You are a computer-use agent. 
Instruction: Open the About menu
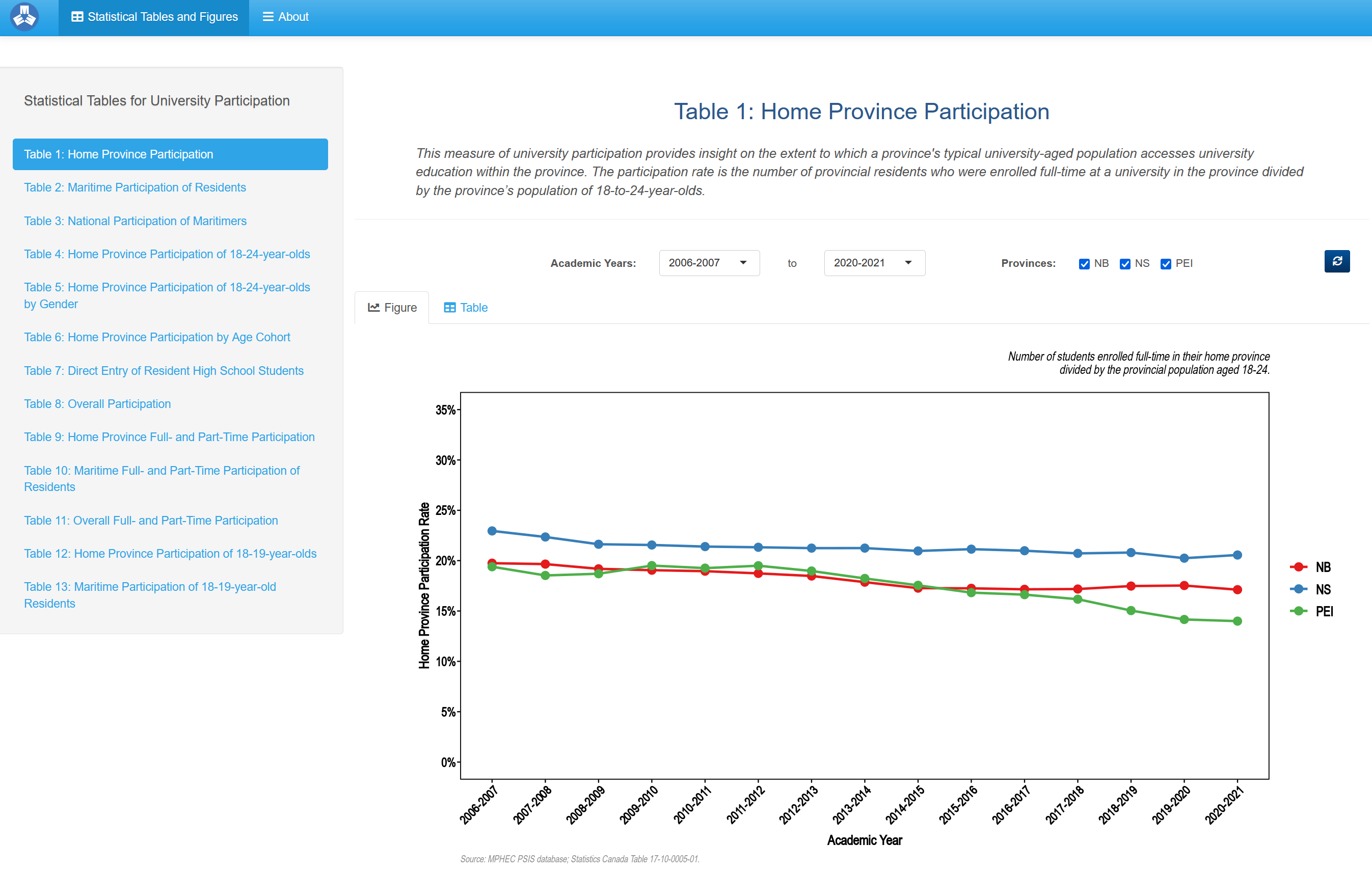285,18
